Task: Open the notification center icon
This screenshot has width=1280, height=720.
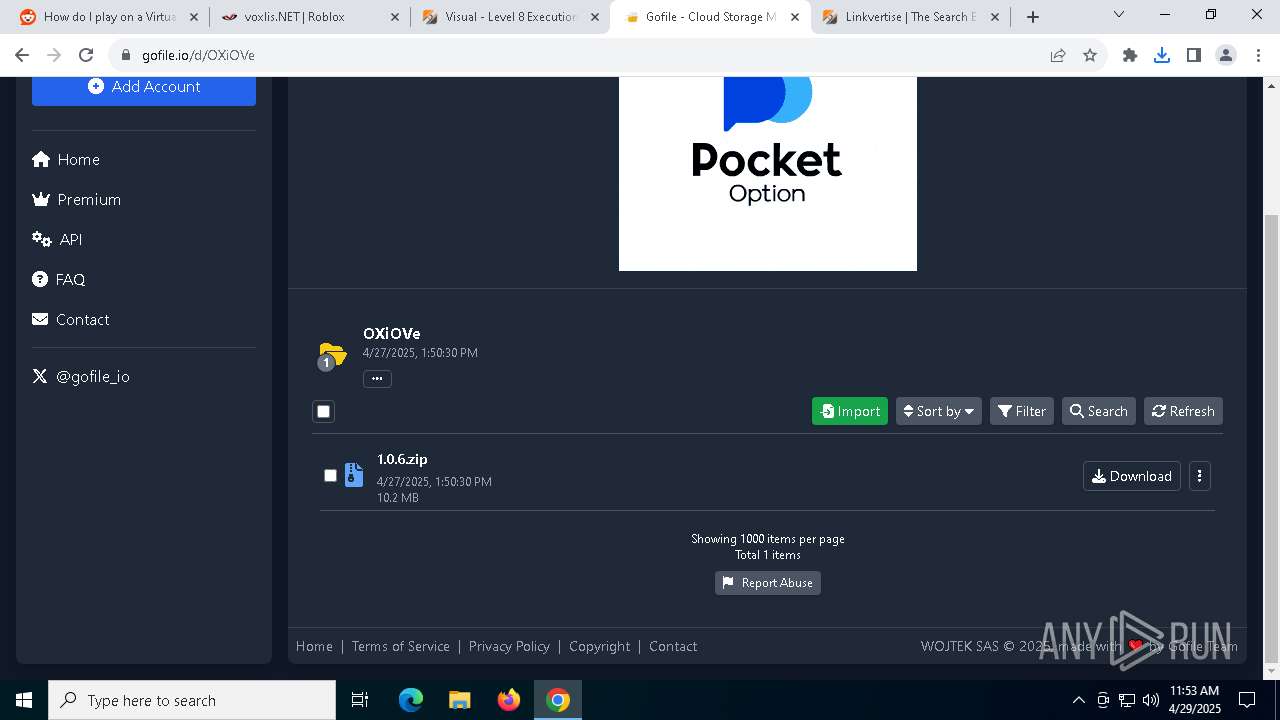Action: [1247, 700]
